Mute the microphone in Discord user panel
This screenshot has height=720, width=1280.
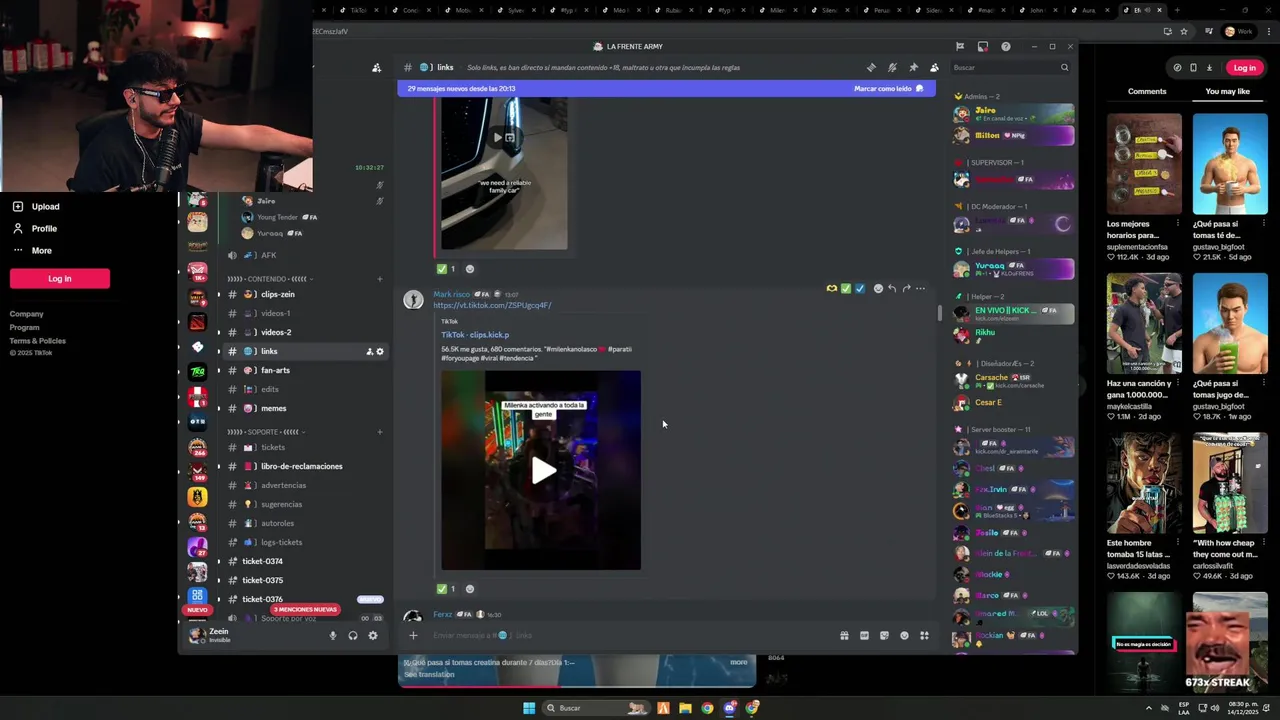(333, 635)
